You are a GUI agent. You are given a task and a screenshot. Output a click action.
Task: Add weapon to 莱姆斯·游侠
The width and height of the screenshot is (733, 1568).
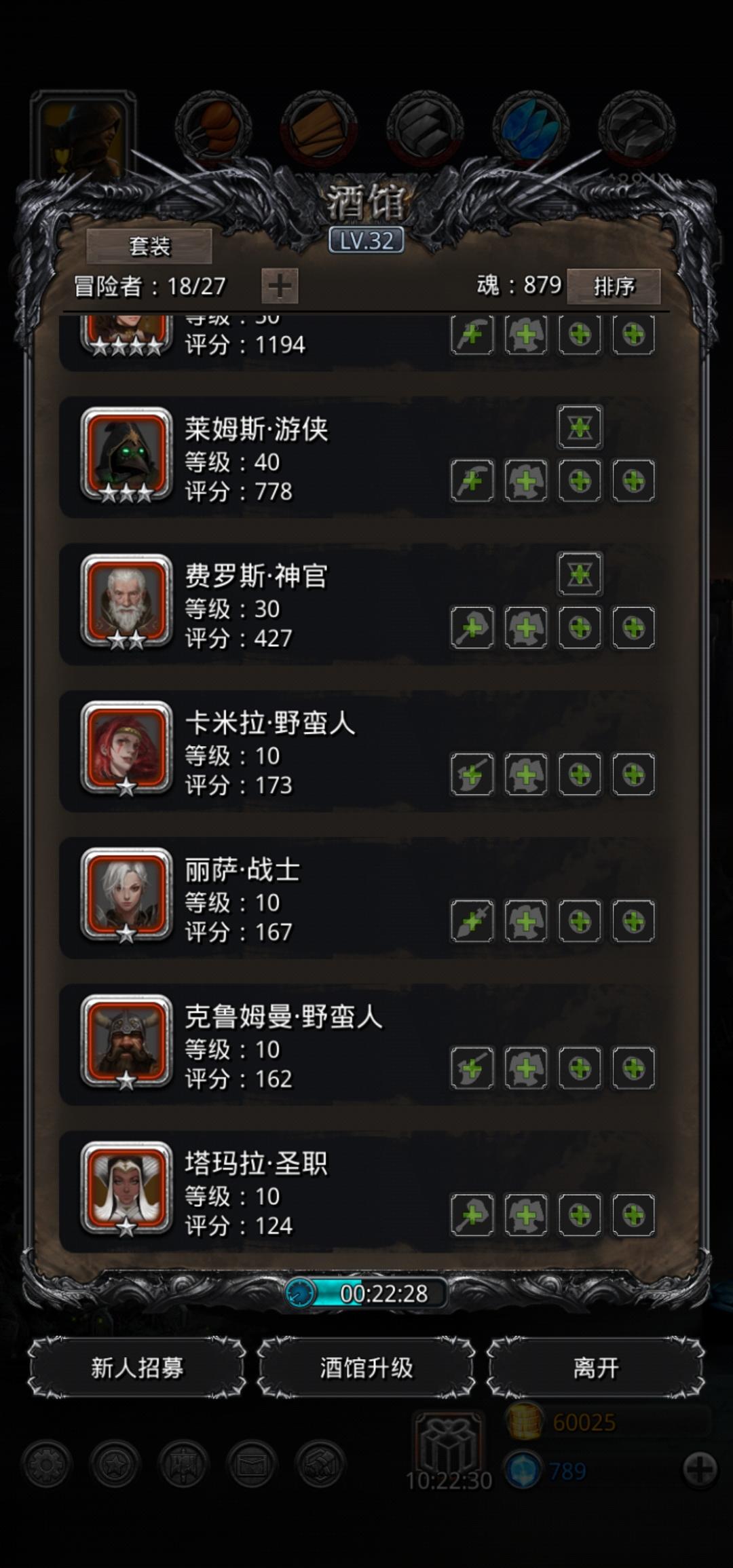click(x=472, y=481)
